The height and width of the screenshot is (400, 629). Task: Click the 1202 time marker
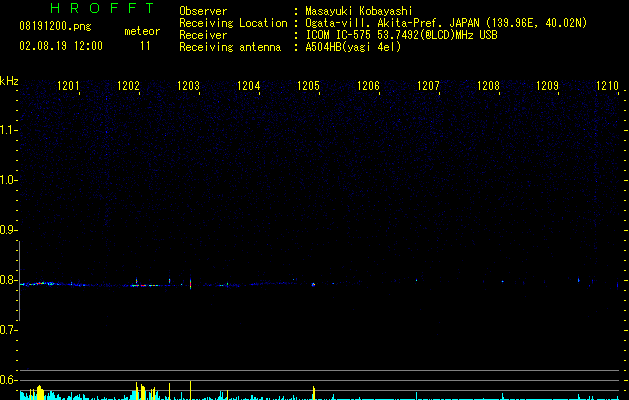point(128,85)
